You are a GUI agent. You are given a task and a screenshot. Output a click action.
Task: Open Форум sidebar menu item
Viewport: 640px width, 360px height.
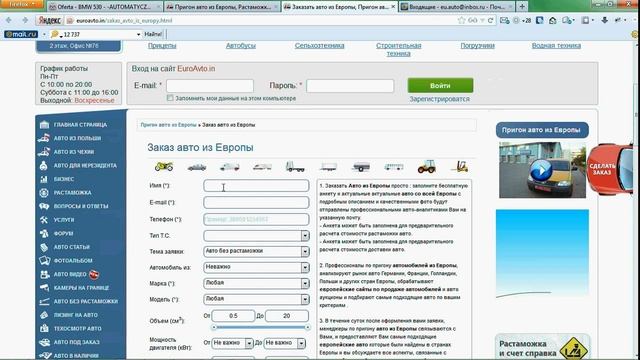point(63,233)
